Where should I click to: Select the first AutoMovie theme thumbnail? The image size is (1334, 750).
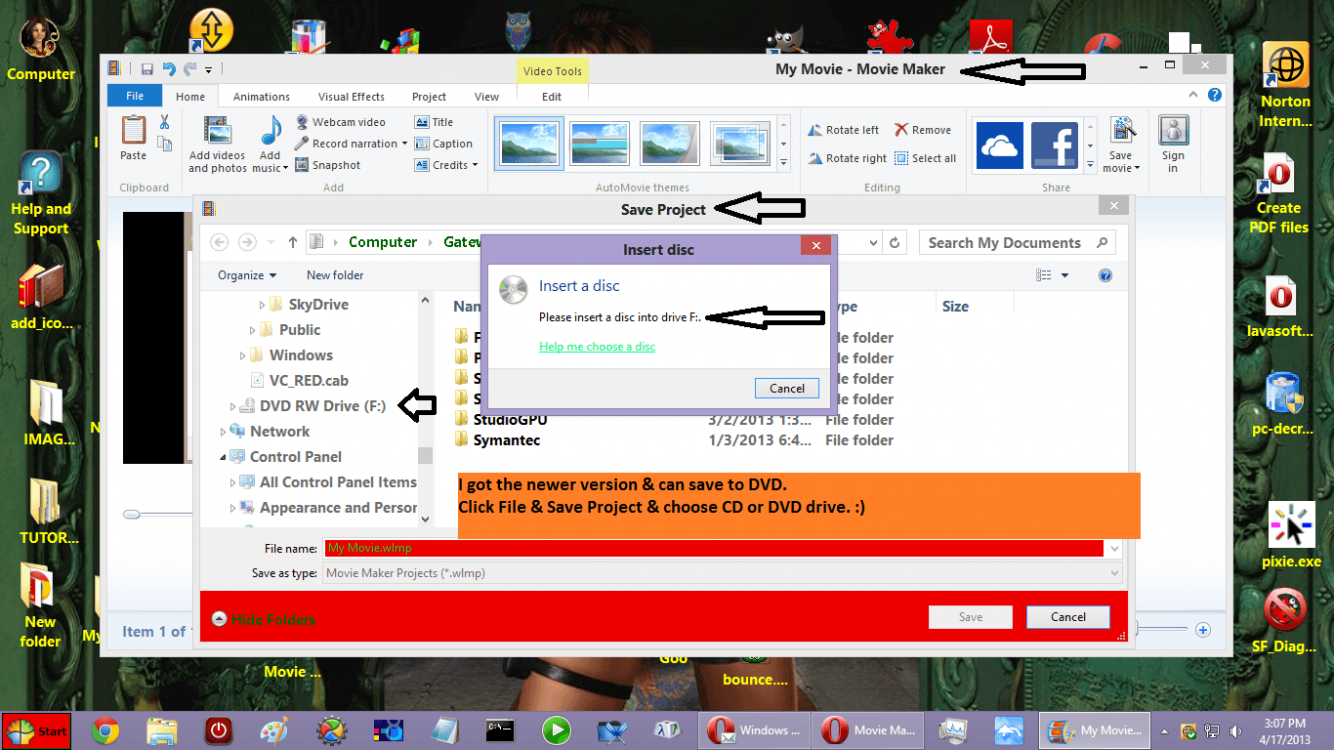pyautogui.click(x=530, y=144)
